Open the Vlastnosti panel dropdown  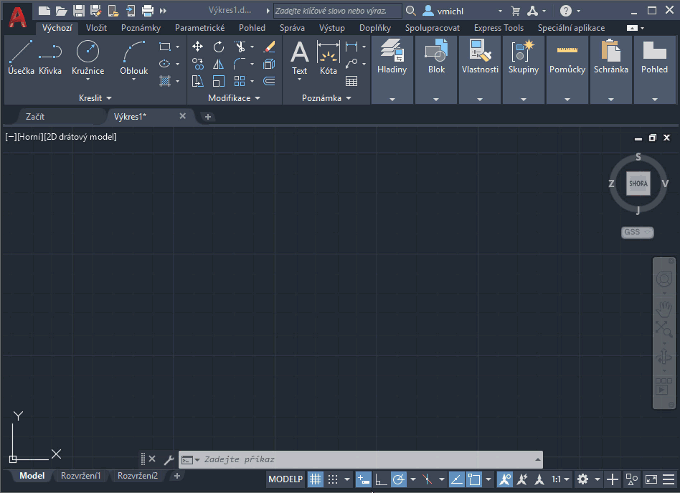[x=480, y=99]
